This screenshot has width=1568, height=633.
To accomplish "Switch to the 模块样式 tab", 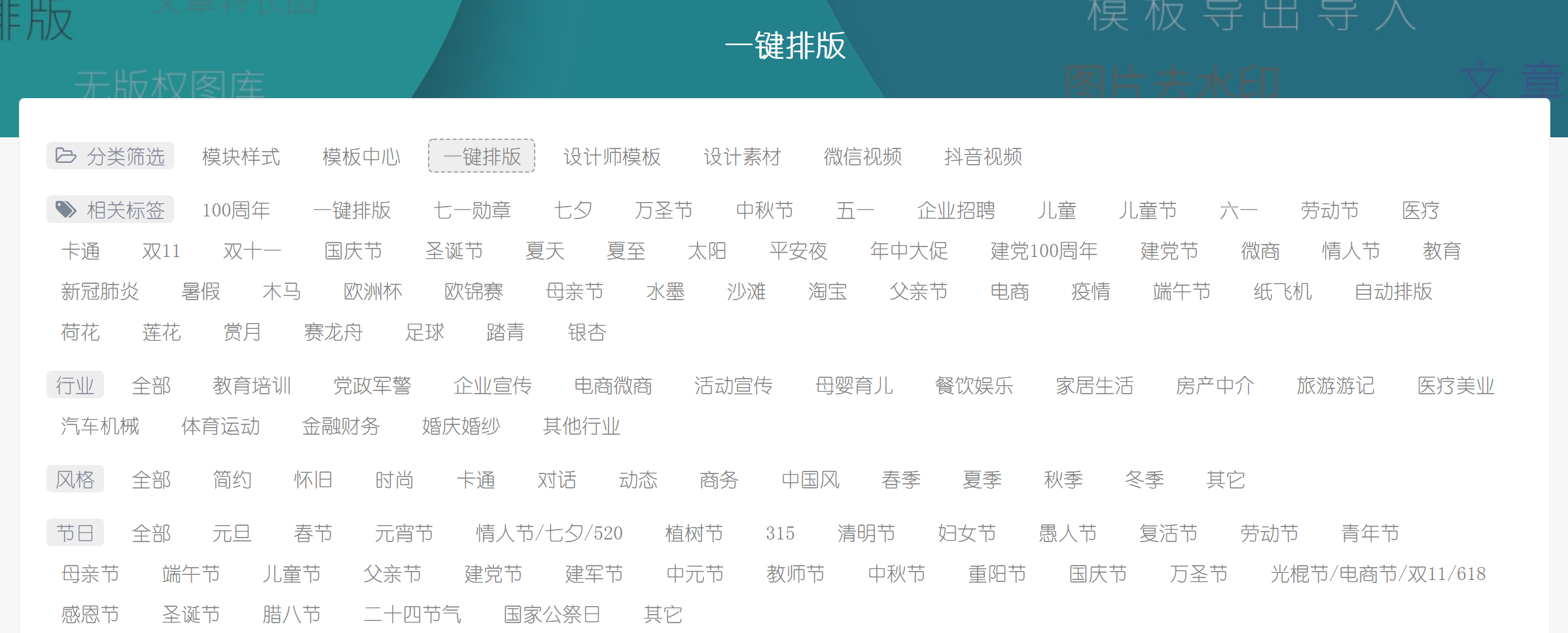I will coord(241,157).
